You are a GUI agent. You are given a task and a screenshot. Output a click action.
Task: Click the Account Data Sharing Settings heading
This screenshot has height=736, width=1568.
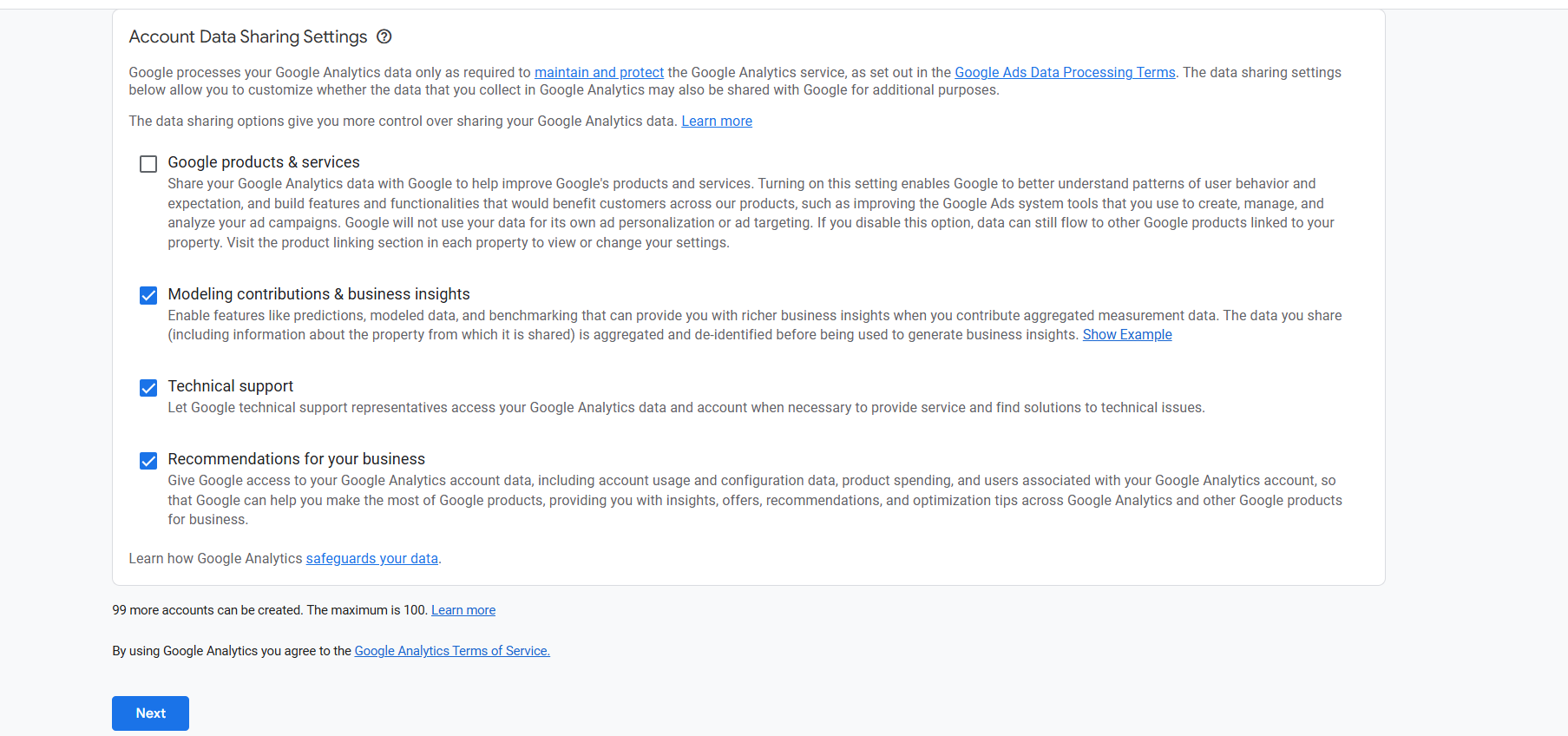click(248, 36)
